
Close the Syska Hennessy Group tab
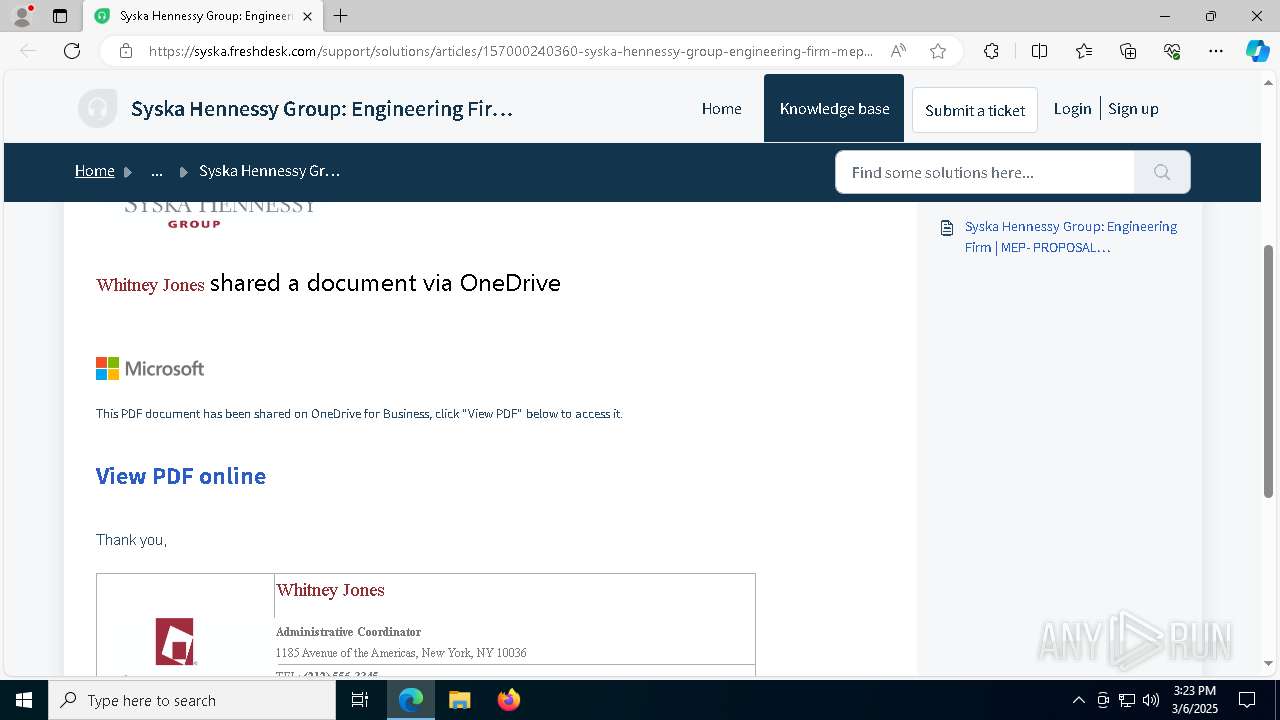point(308,16)
